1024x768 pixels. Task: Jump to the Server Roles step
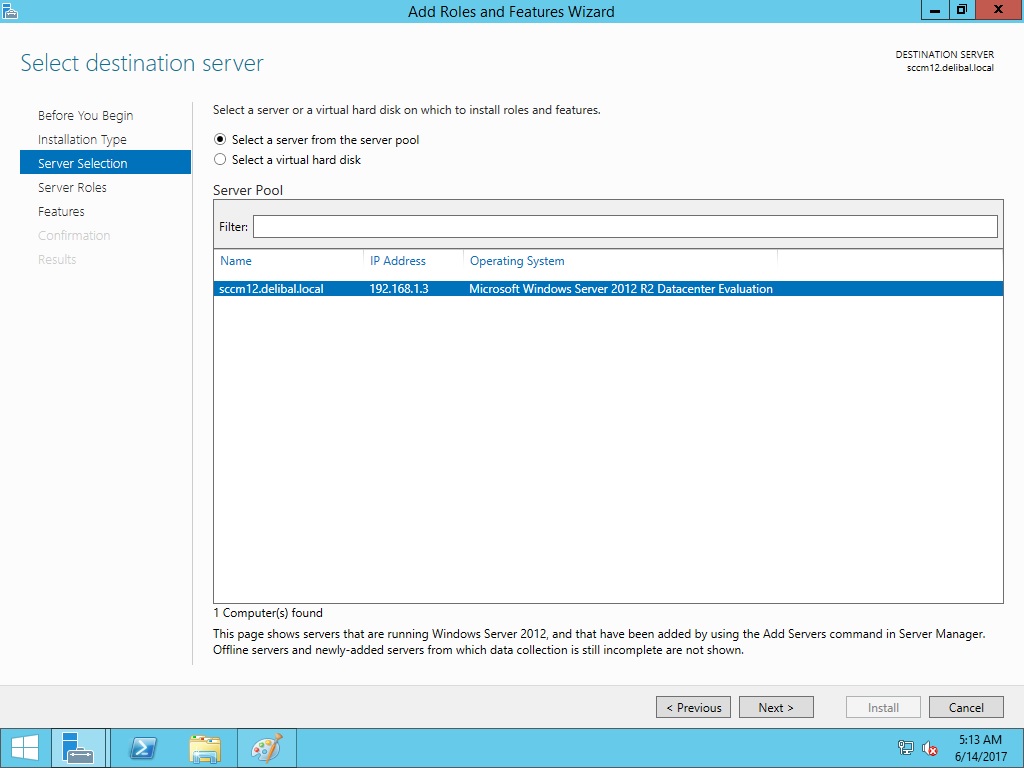tap(72, 187)
